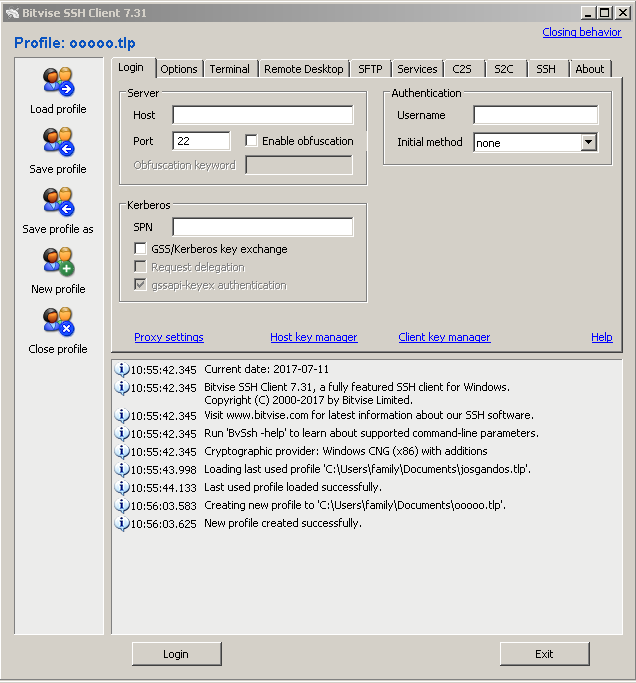This screenshot has width=636, height=683.
Task: Open the Closing behavior link
Action: point(582,32)
